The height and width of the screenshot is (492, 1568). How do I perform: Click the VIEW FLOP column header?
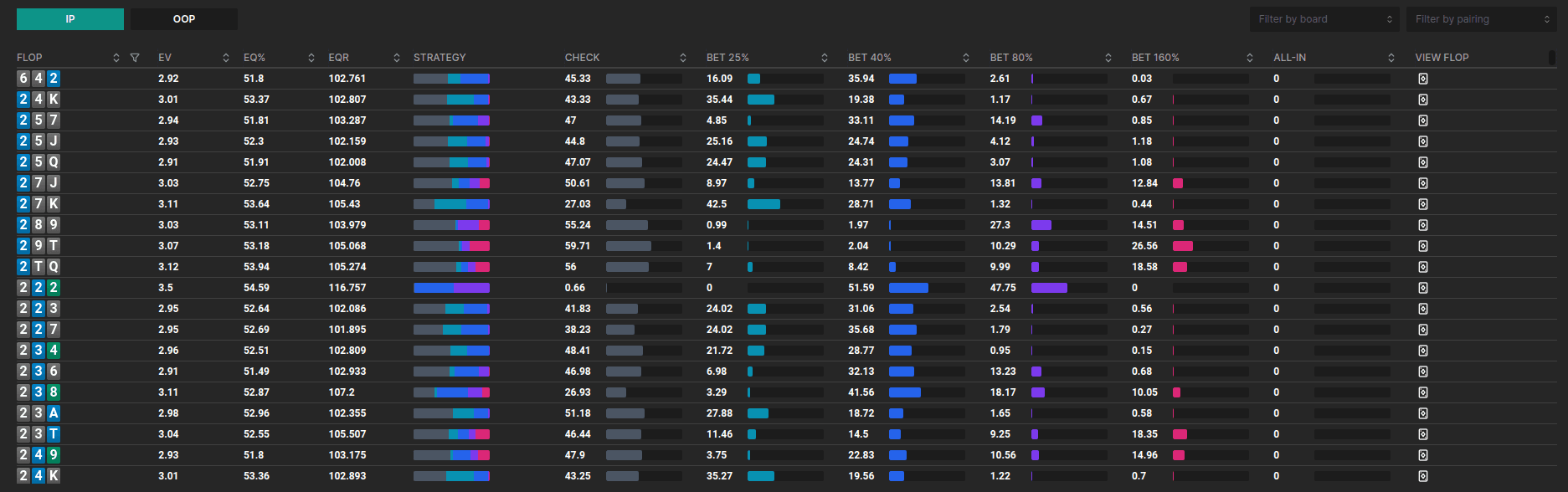point(1442,58)
